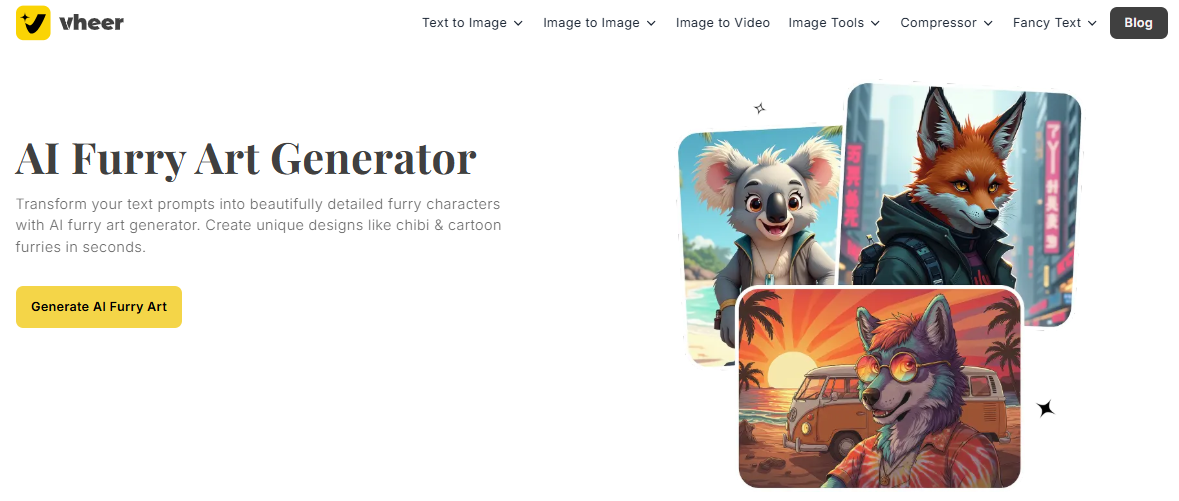1179x501 pixels.
Task: Open the Compressor menu
Action: pyautogui.click(x=947, y=23)
